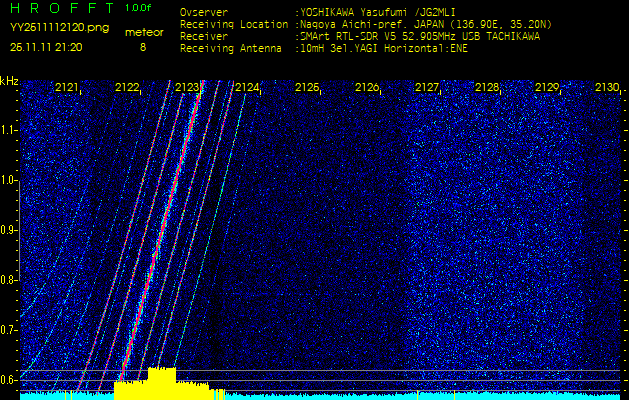629x400 pixels.
Task: Select the 0.7 frequency axis label
Action: 9,329
